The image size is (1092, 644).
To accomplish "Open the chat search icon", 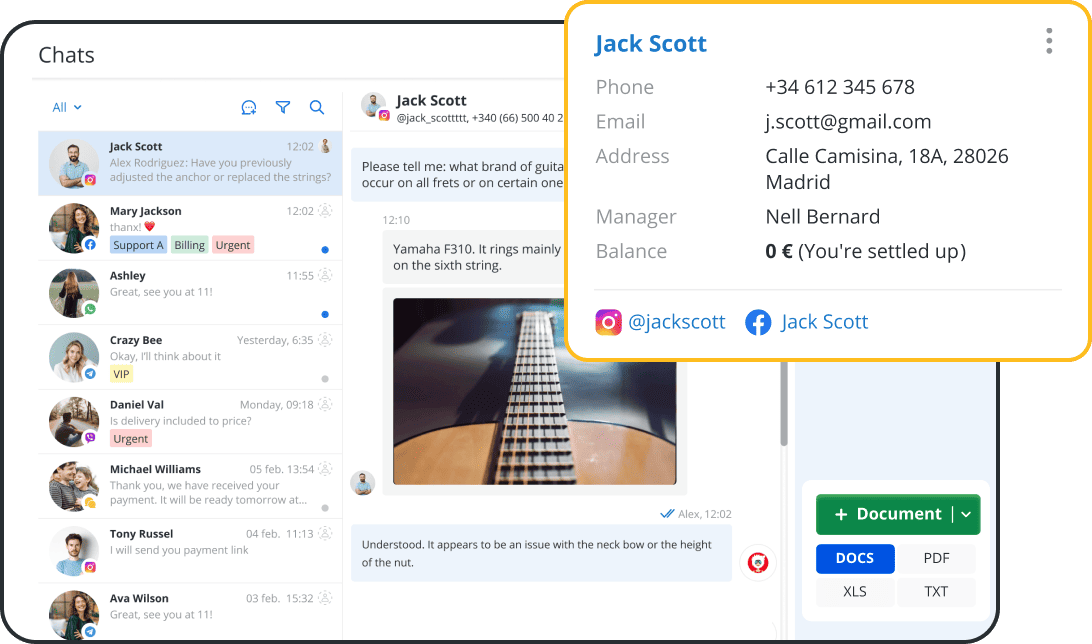I will point(318,107).
